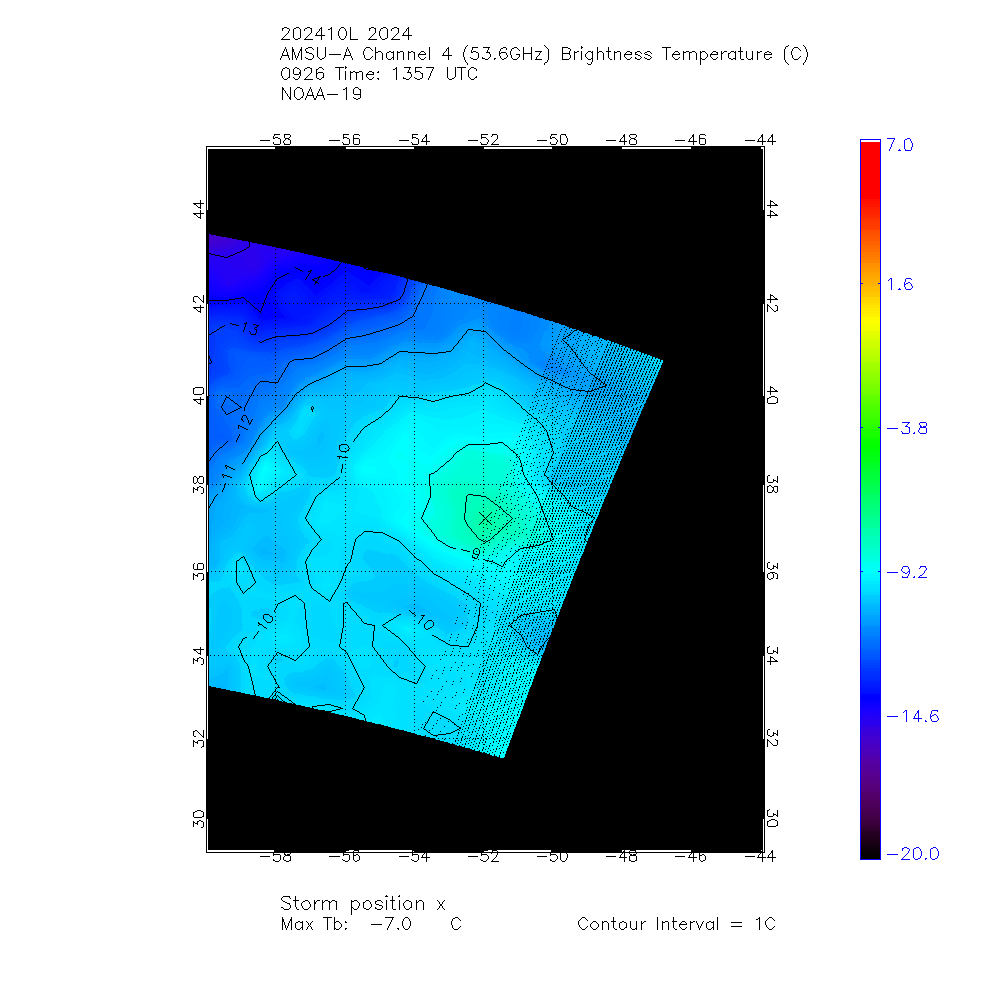Click the '34' latitude label on right axis
The width and height of the screenshot is (1000, 1000).
click(772, 656)
